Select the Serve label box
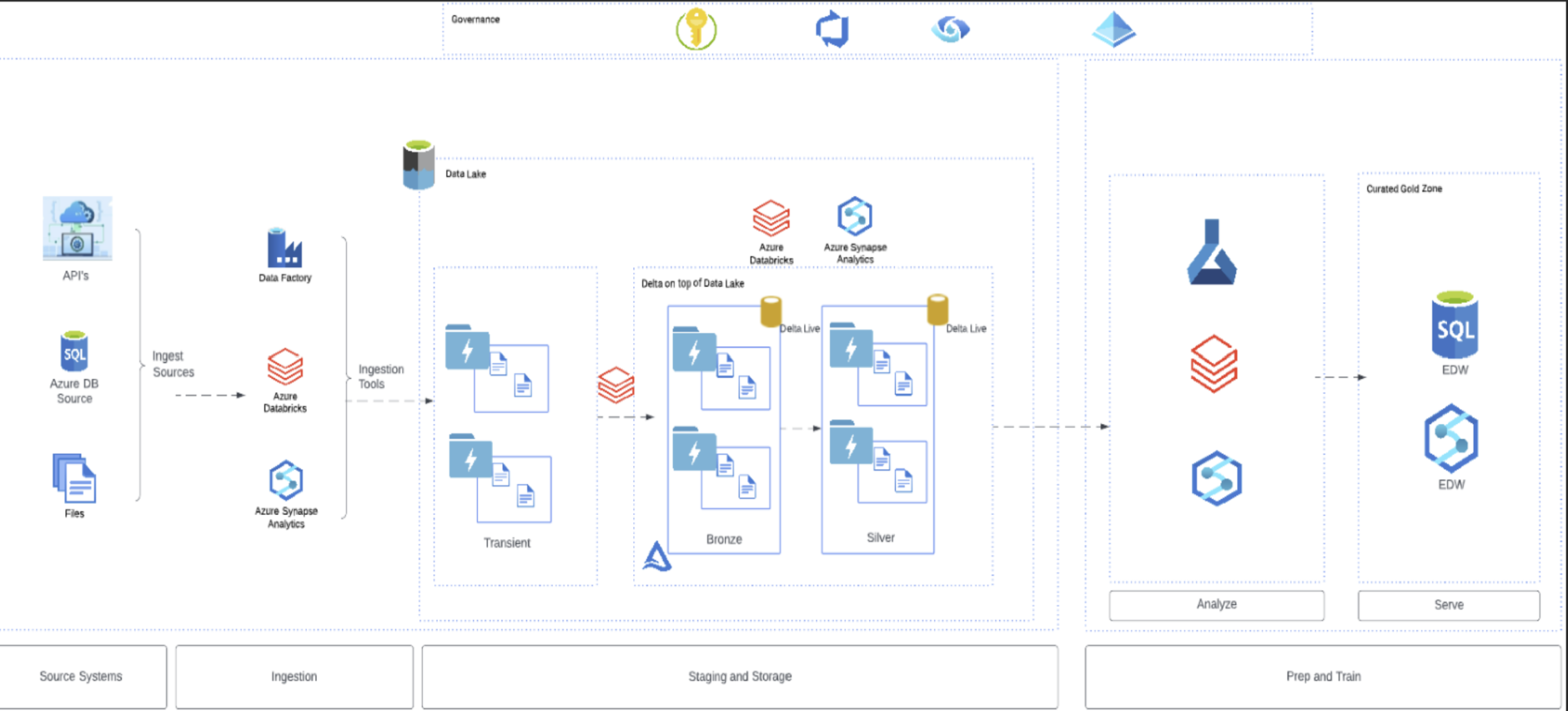The height and width of the screenshot is (711, 1568). pyautogui.click(x=1449, y=605)
